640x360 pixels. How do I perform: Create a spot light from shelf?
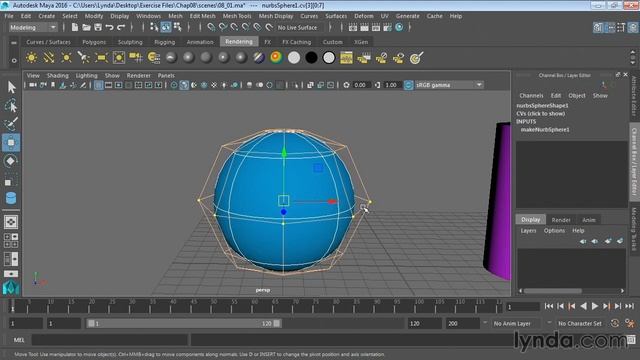pyautogui.click(x=84, y=58)
